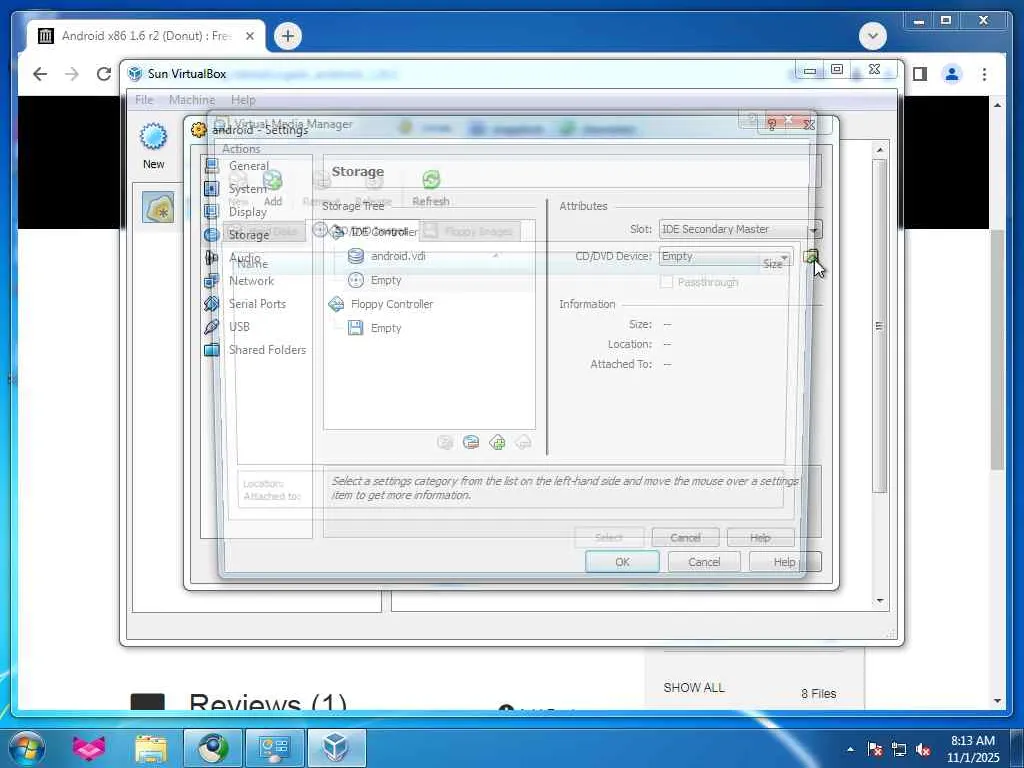Open the 8:13 AM clock in taskbar
This screenshot has height=768, width=1024.
[973, 749]
